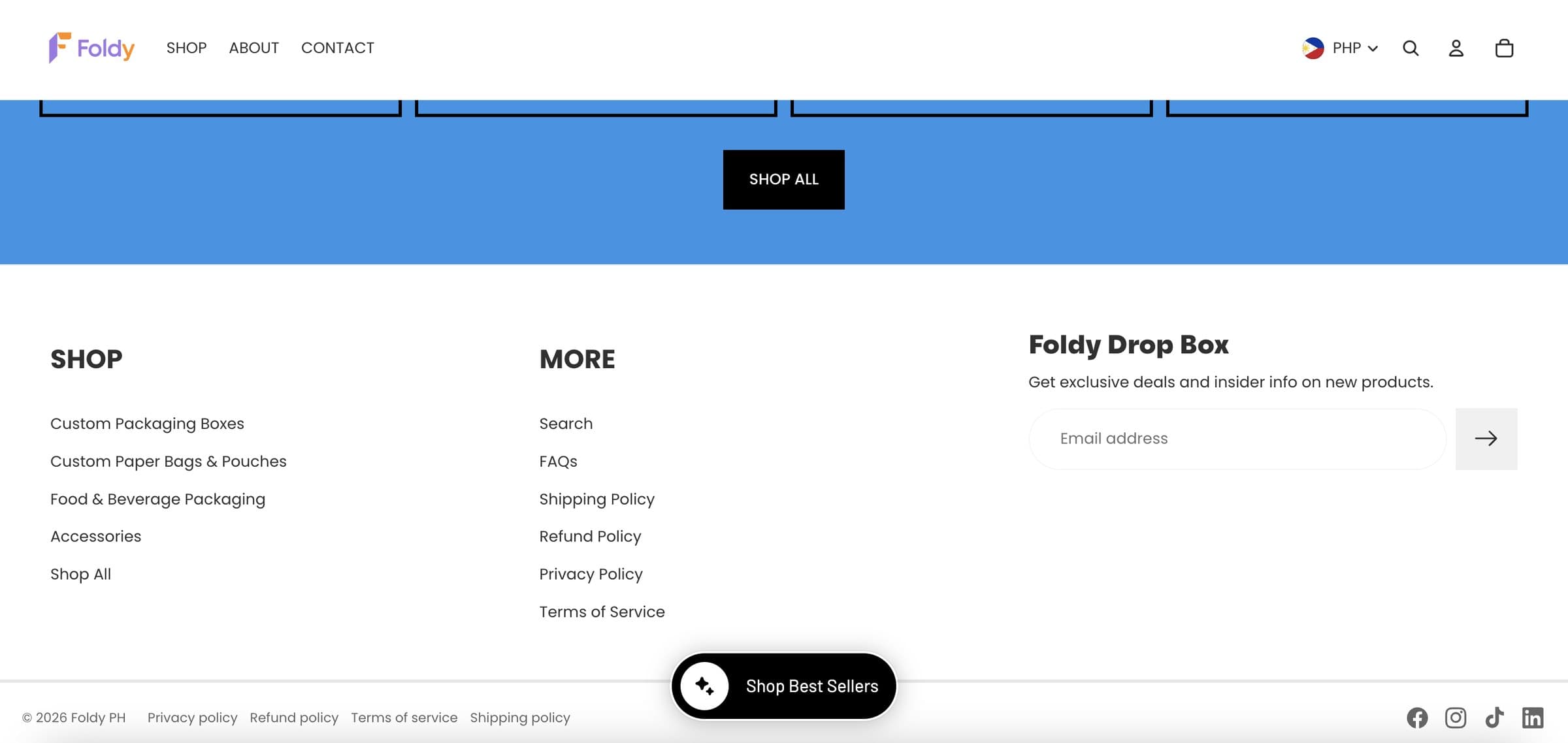The width and height of the screenshot is (1568, 743).
Task: Open Search link under MORE
Action: (566, 424)
